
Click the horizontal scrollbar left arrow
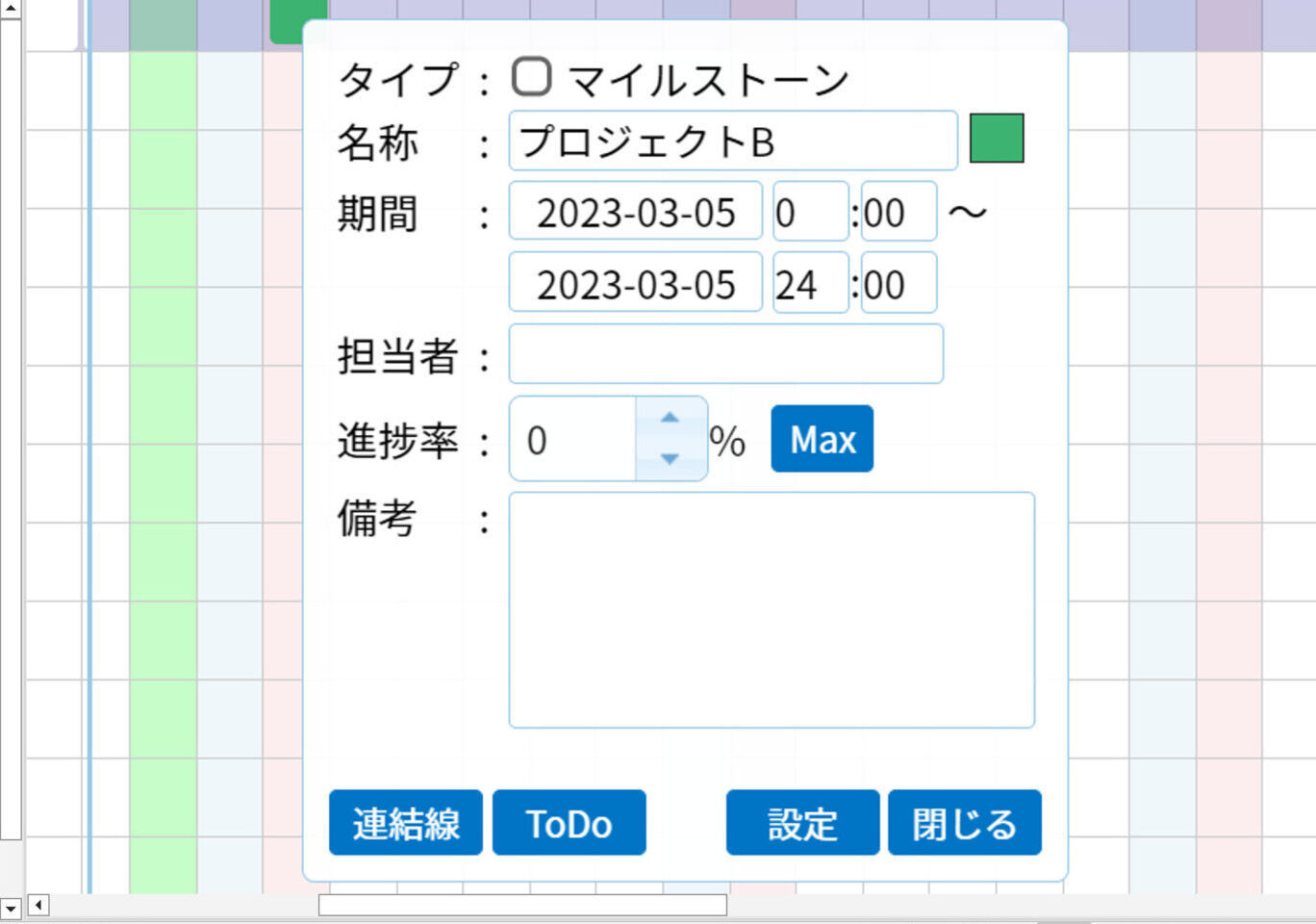pyautogui.click(x=38, y=905)
